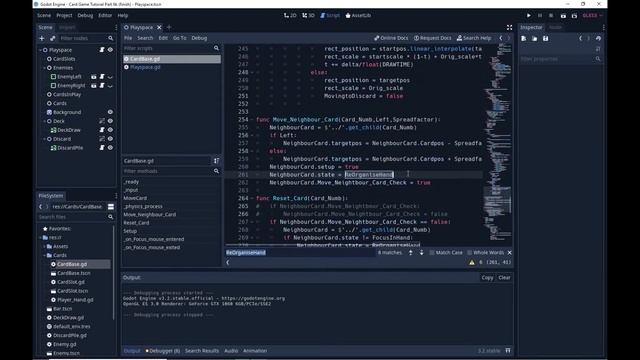Open Online Docs
The image size is (640, 360).
pyautogui.click(x=391, y=38)
